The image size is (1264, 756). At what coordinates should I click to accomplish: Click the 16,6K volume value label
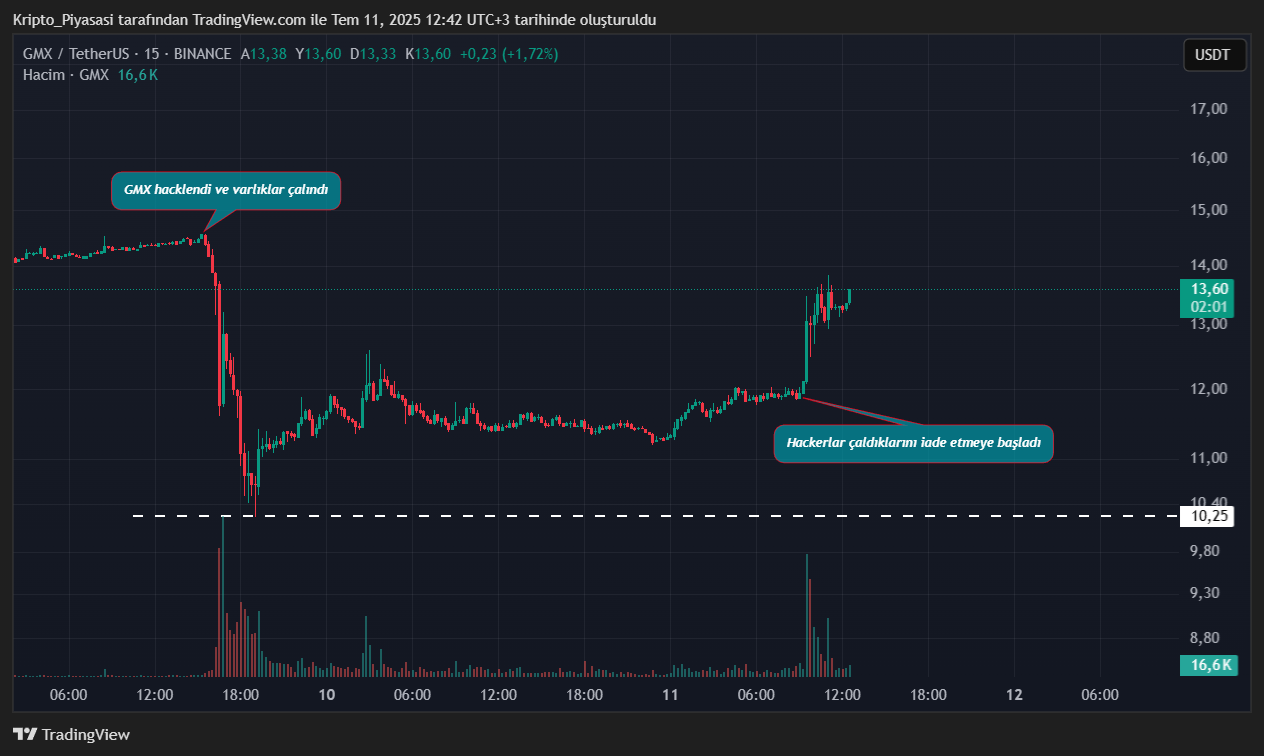coord(1209,665)
